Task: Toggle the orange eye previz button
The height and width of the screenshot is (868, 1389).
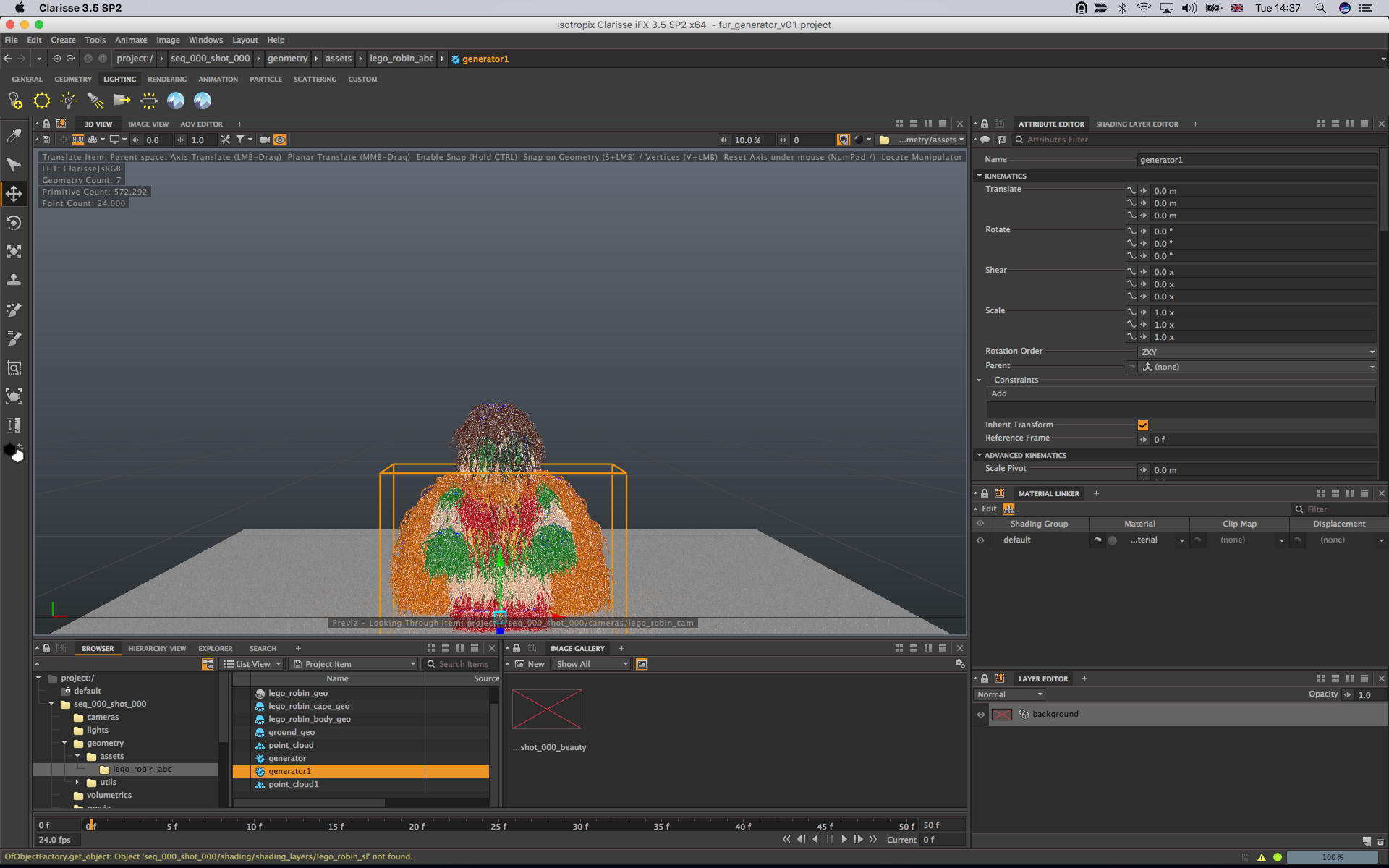Action: (280, 140)
